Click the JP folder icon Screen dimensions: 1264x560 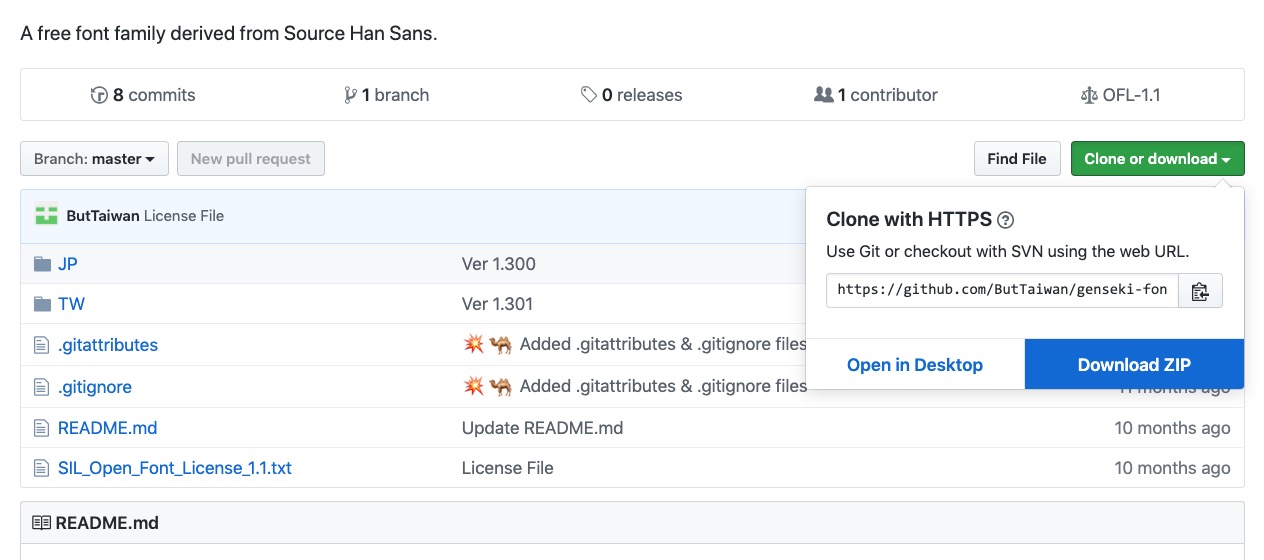click(x=42, y=264)
